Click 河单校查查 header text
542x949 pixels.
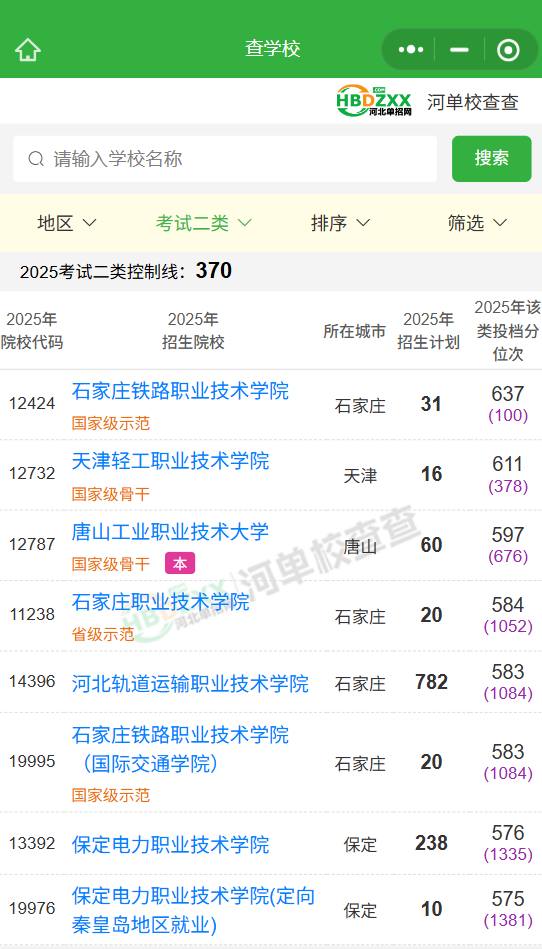(472, 102)
